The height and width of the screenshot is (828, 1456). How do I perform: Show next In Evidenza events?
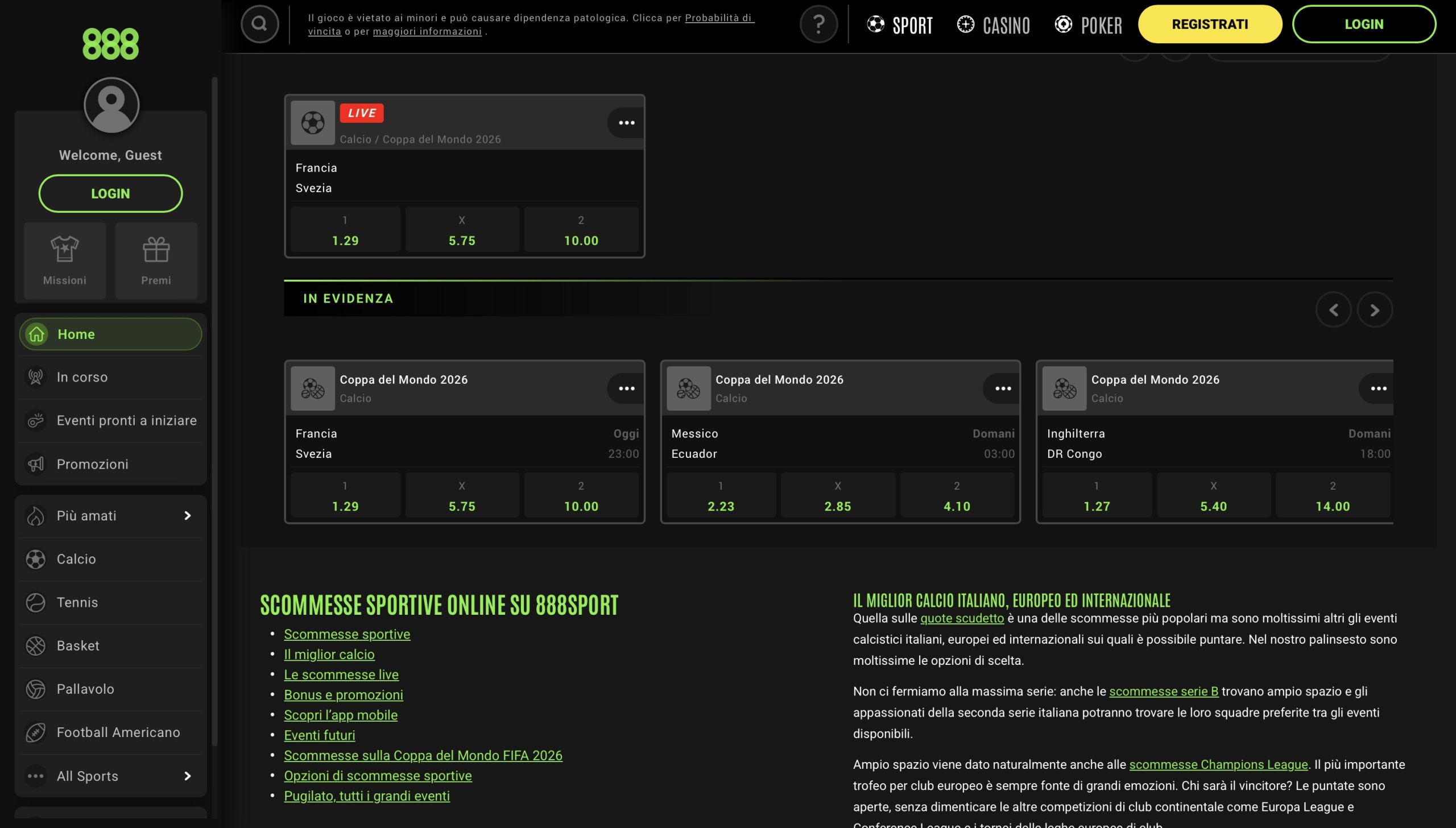(x=1375, y=310)
